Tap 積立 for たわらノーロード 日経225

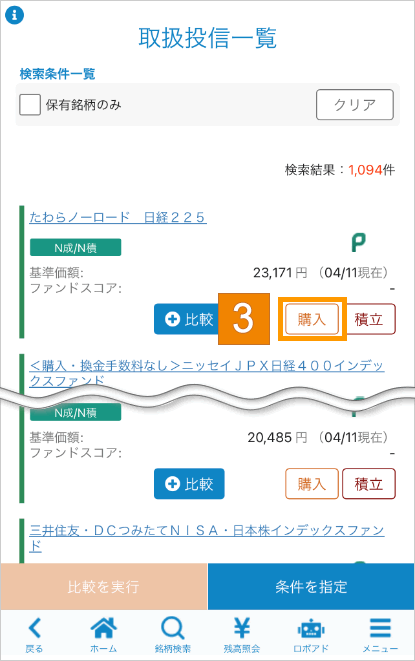click(369, 319)
